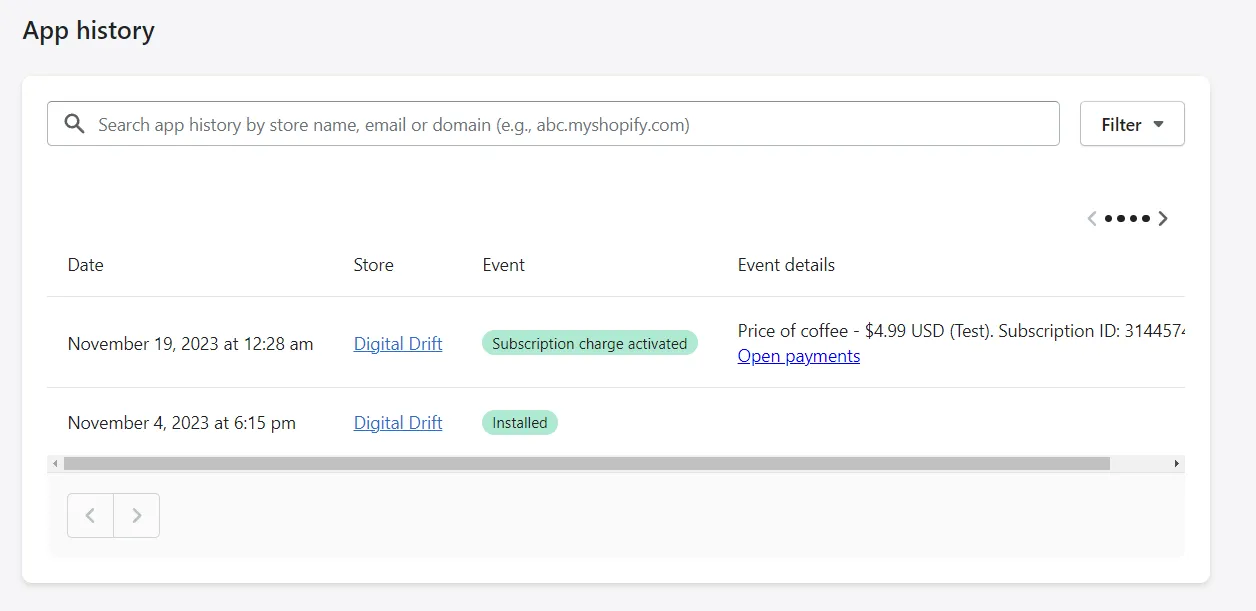Click the next-page arrow button below the table
Screen dimensions: 1256x611
[x=137, y=515]
